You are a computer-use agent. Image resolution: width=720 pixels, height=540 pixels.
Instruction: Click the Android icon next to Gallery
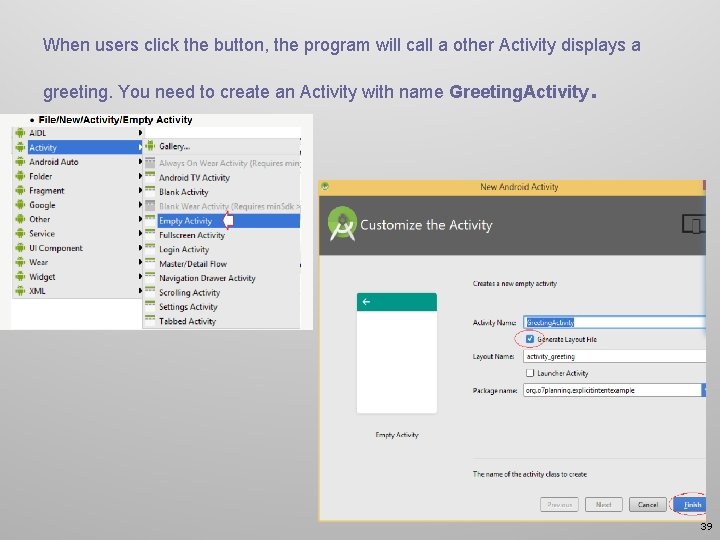coord(150,146)
